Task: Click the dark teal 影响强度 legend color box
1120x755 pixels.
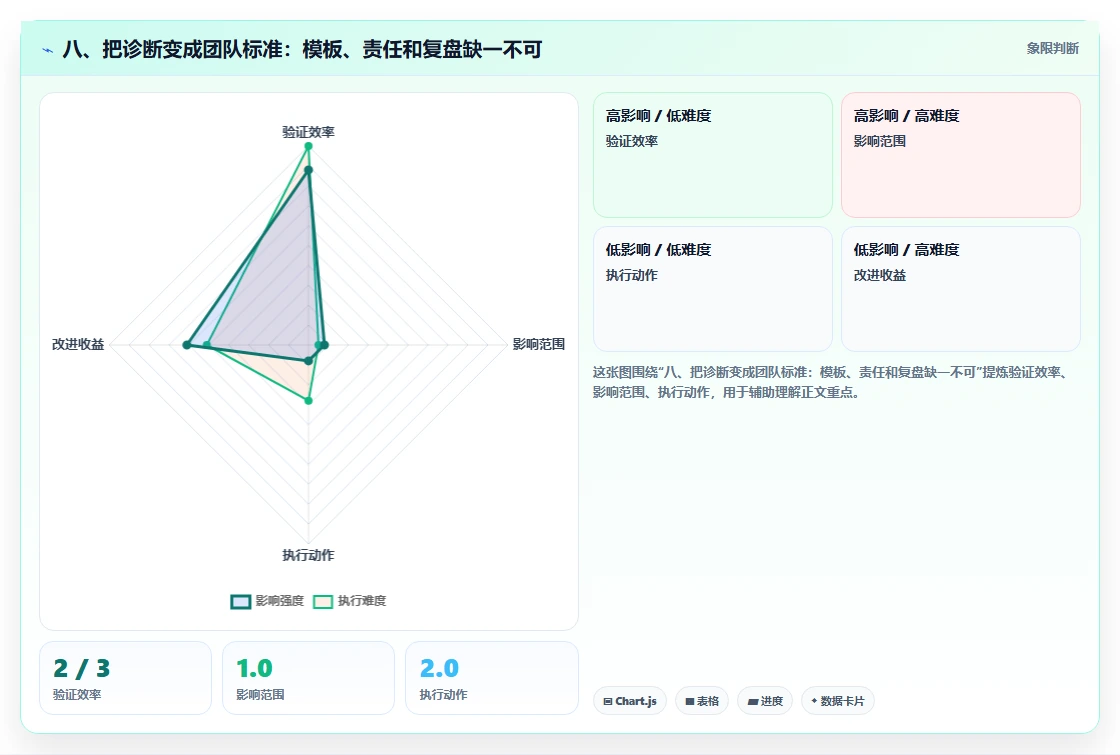Action: coord(241,601)
